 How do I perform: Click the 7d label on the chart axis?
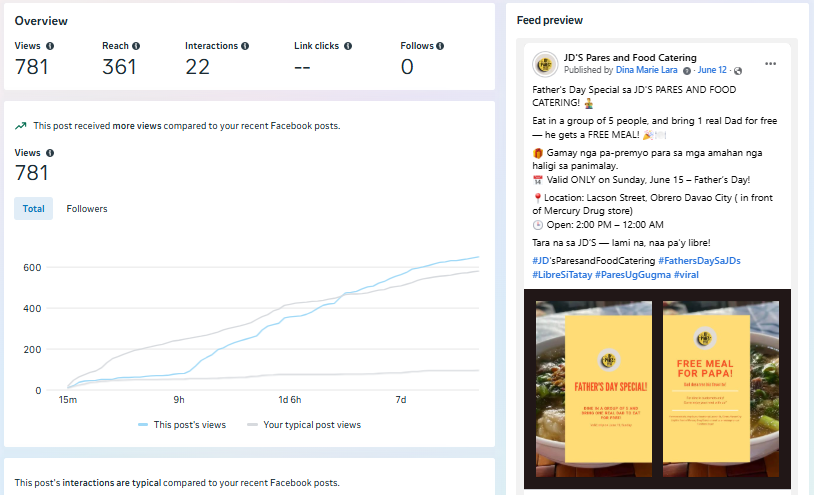[401, 400]
